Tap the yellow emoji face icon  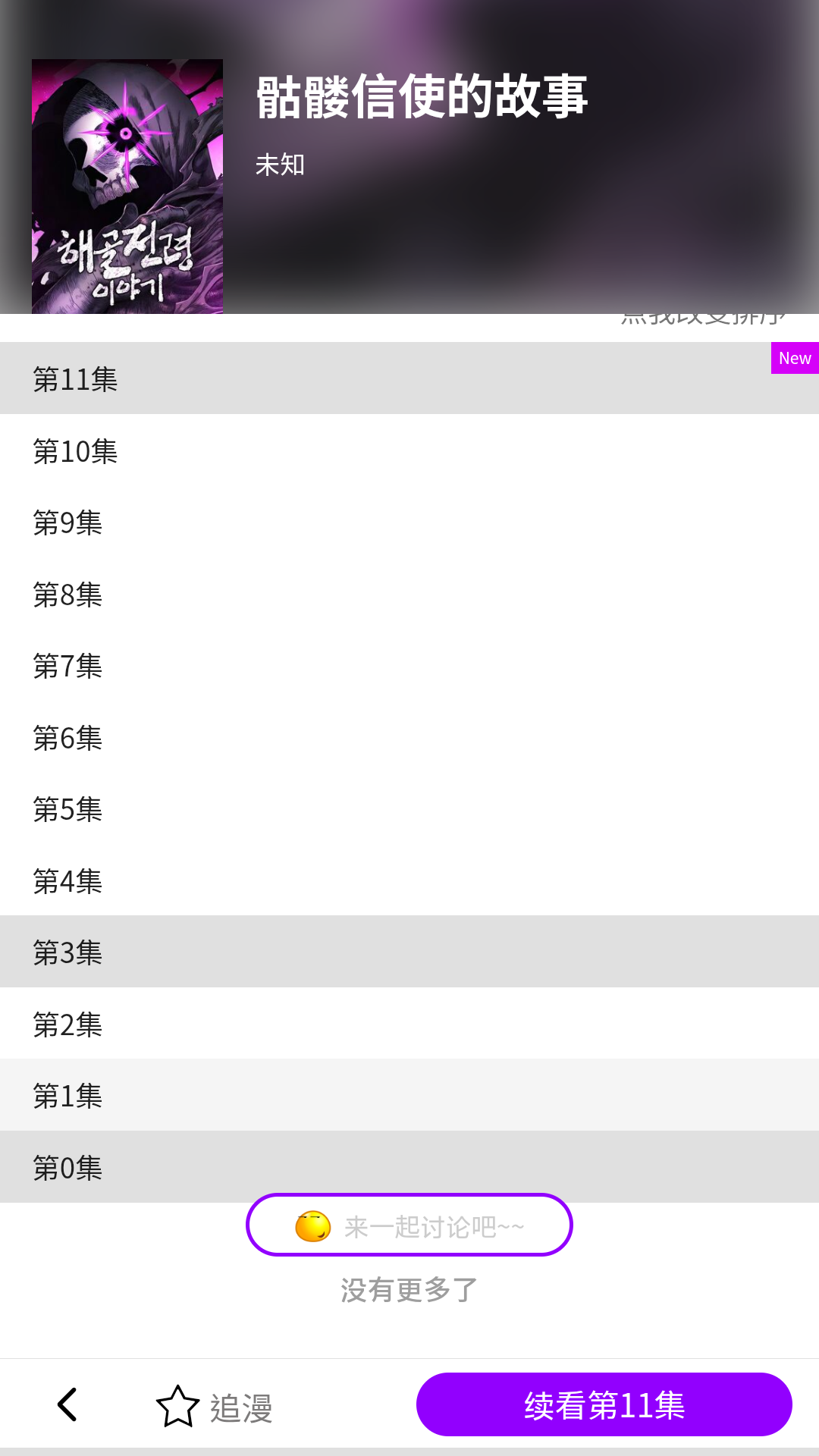[x=313, y=1226]
